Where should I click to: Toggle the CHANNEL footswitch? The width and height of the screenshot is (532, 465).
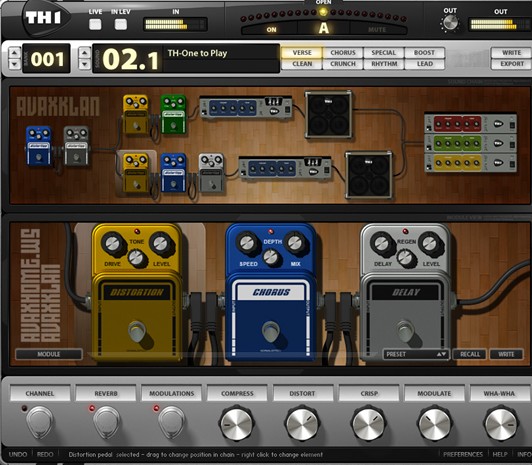point(40,423)
